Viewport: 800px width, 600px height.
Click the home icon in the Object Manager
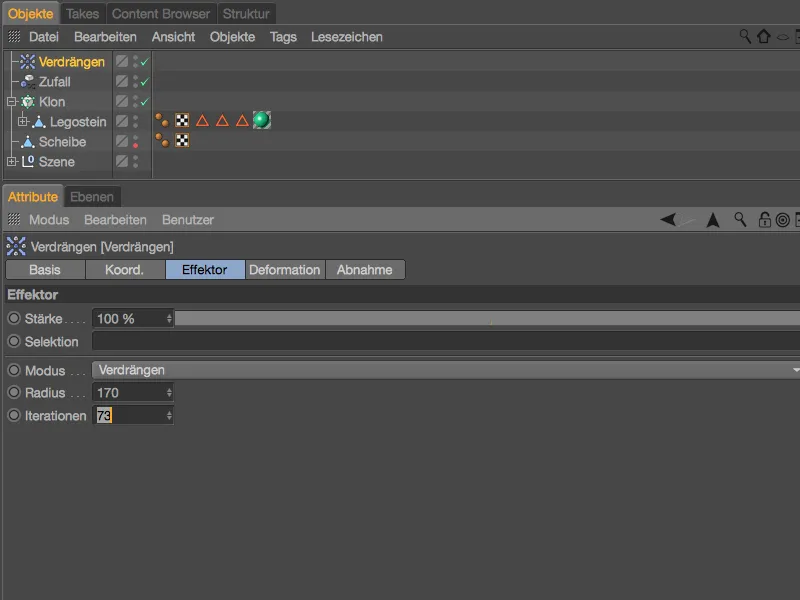[765, 36]
